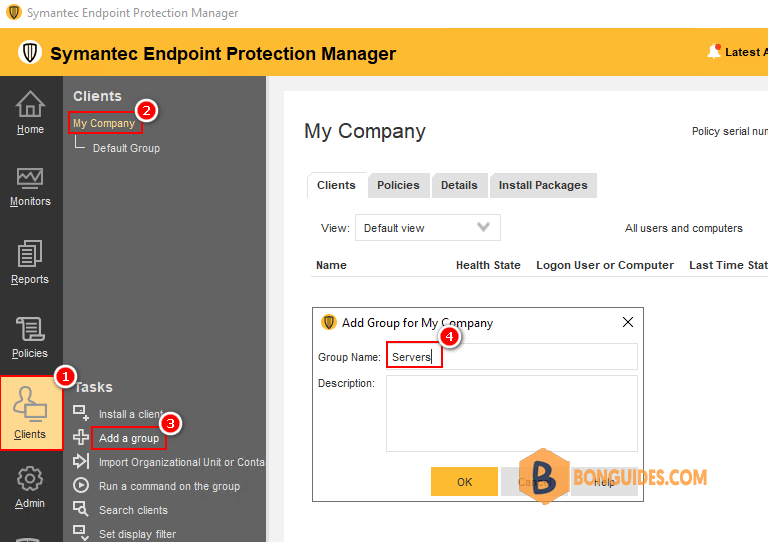Viewport: 768px width, 542px height.
Task: Click the All users and computers text
Action: pos(684,228)
